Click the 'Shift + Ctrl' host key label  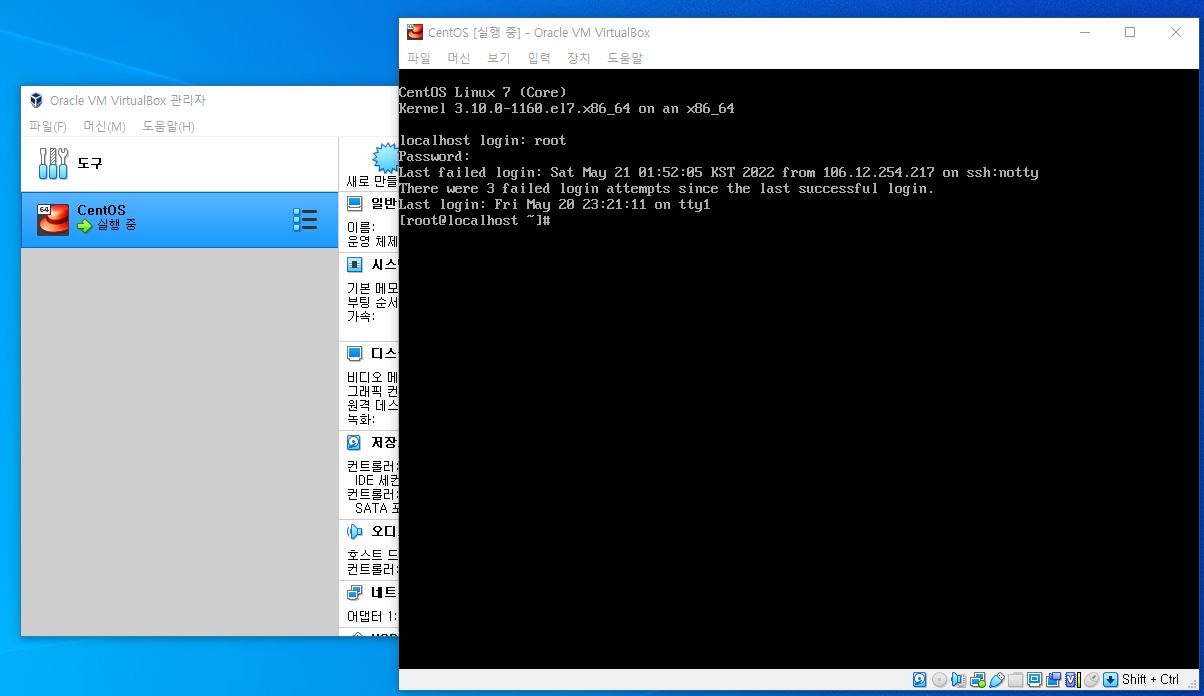(1151, 680)
